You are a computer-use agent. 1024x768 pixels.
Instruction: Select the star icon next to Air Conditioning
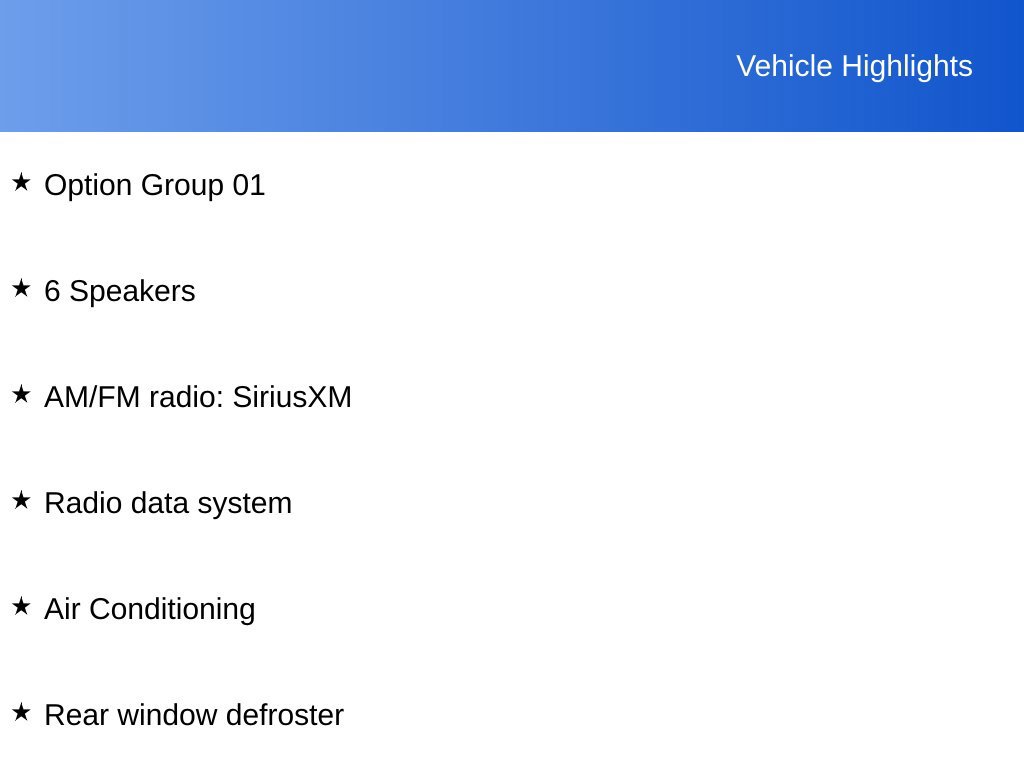pos(21,606)
